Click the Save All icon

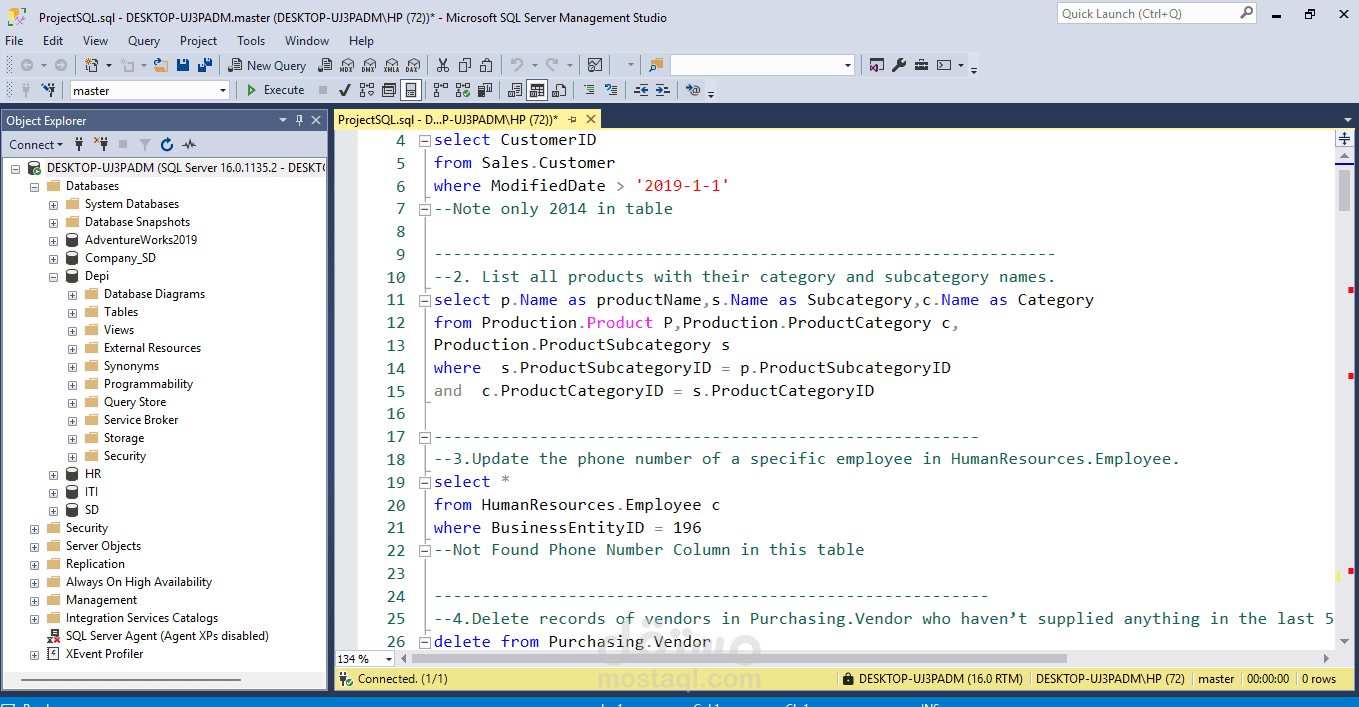coord(205,65)
